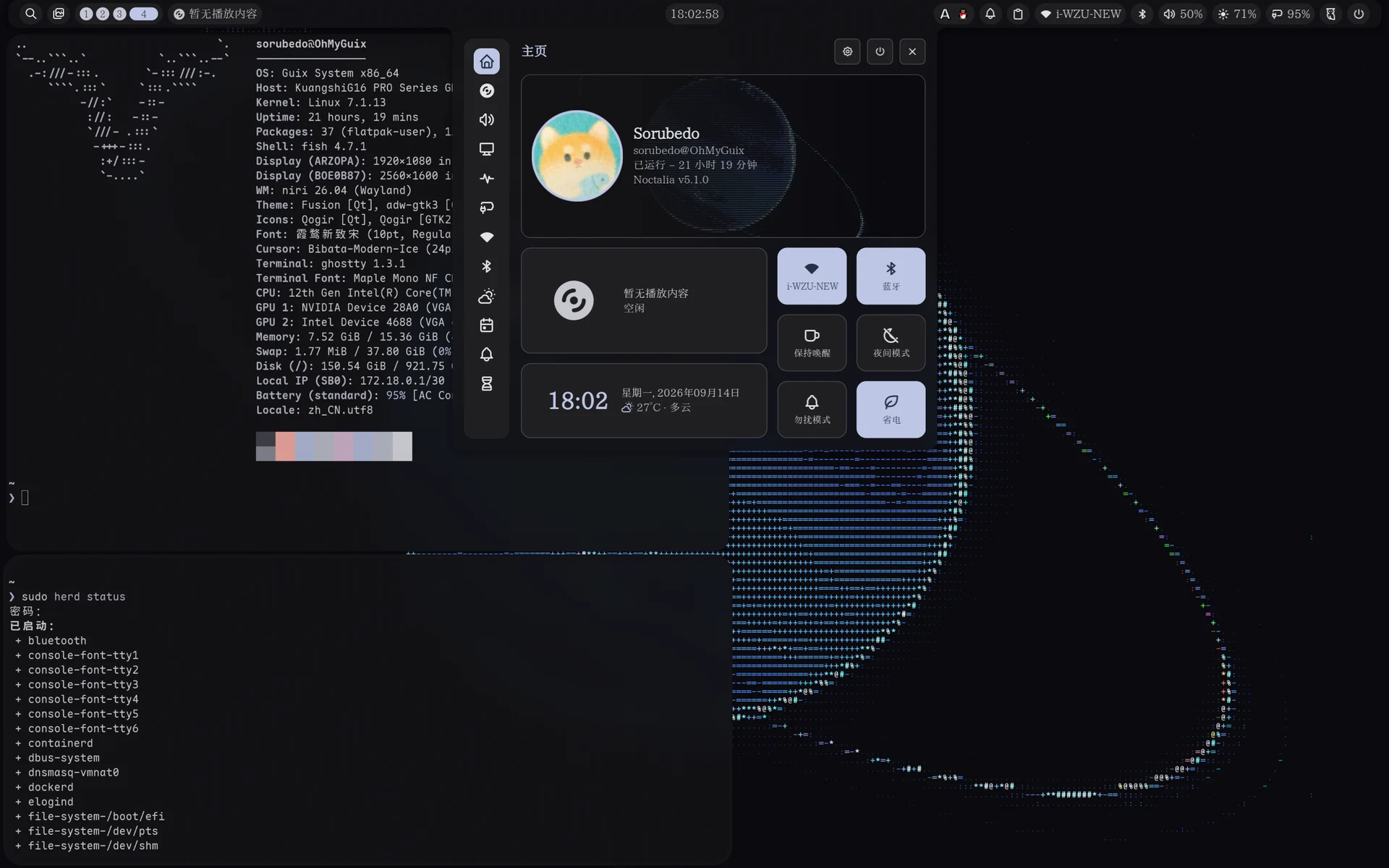Open wallpaper selector icon in top bar

click(59, 14)
